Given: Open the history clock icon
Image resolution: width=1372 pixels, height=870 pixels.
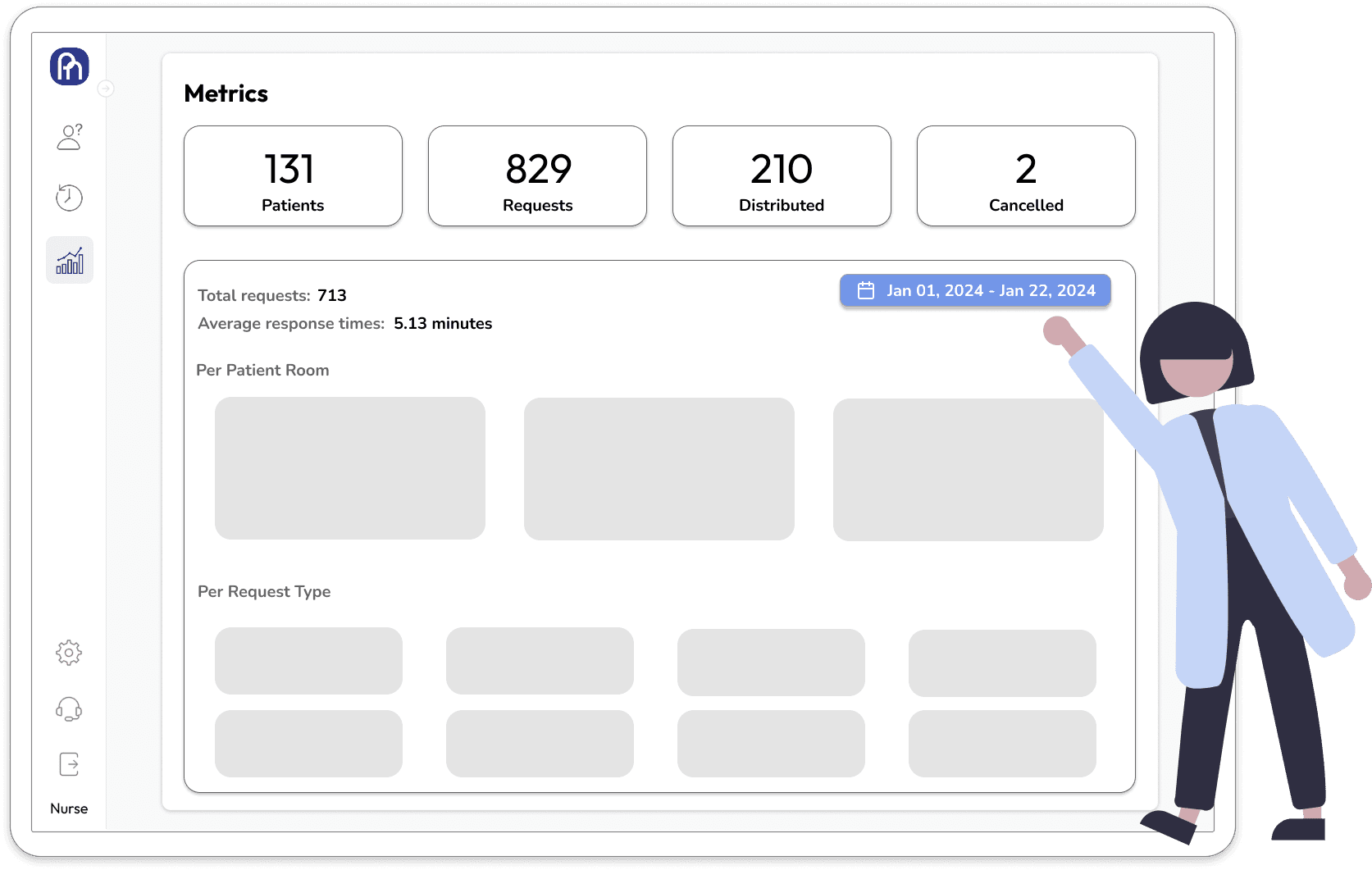Looking at the screenshot, I should [x=70, y=198].
